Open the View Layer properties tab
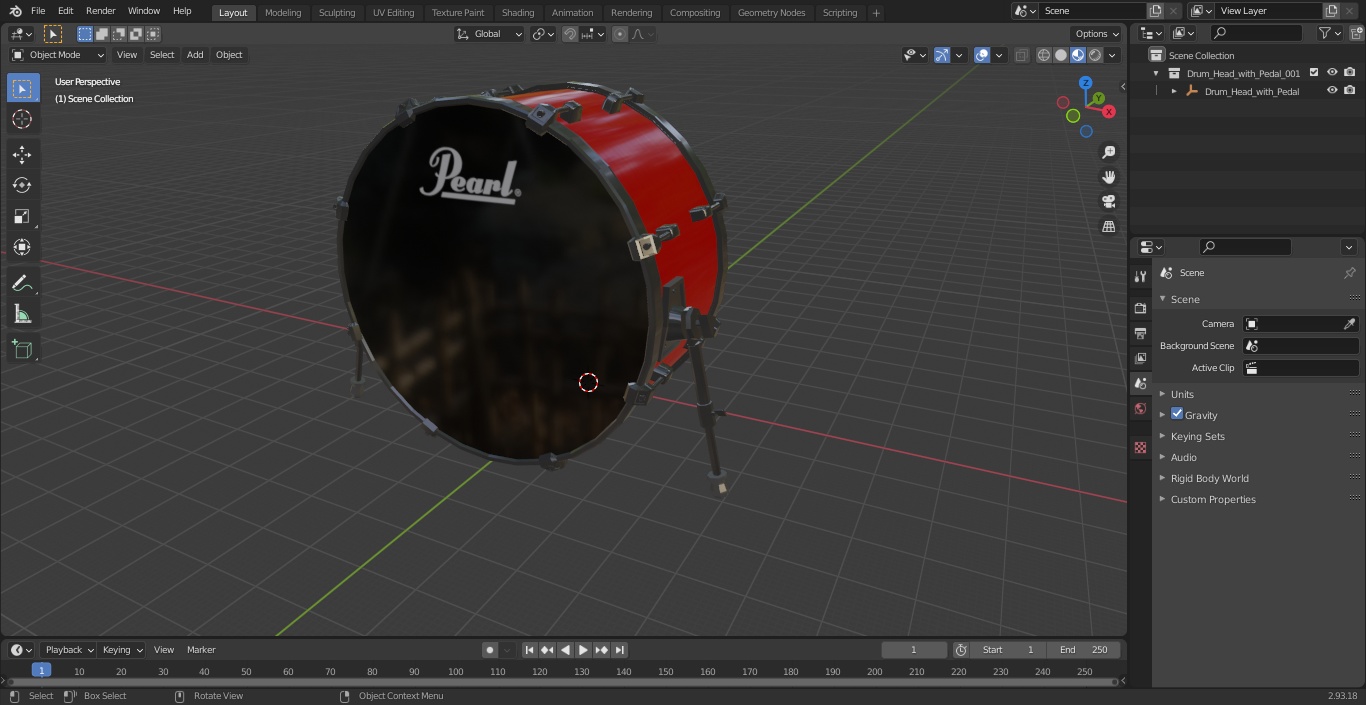 coord(1140,358)
